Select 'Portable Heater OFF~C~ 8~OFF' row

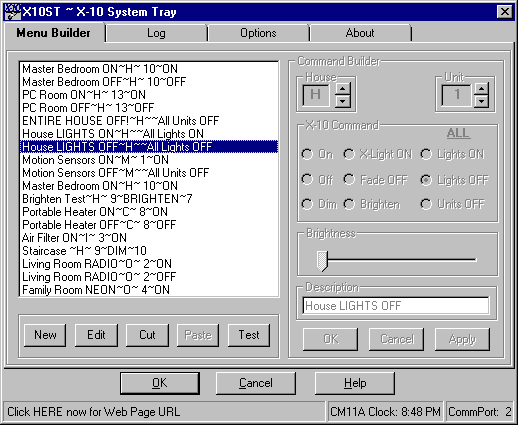[149, 225]
